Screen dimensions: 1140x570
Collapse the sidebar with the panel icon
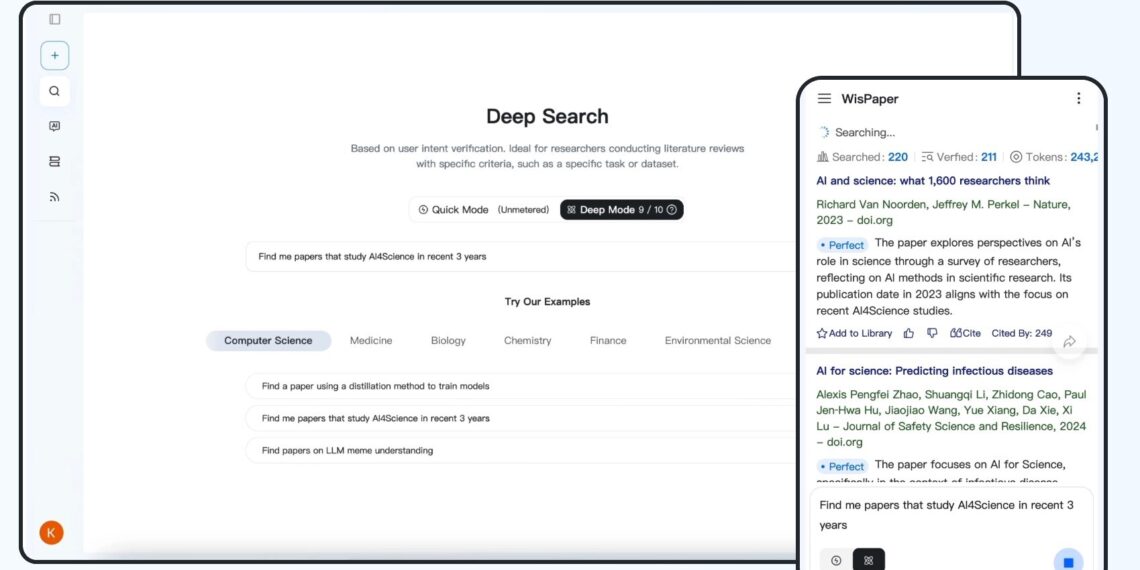(55, 19)
